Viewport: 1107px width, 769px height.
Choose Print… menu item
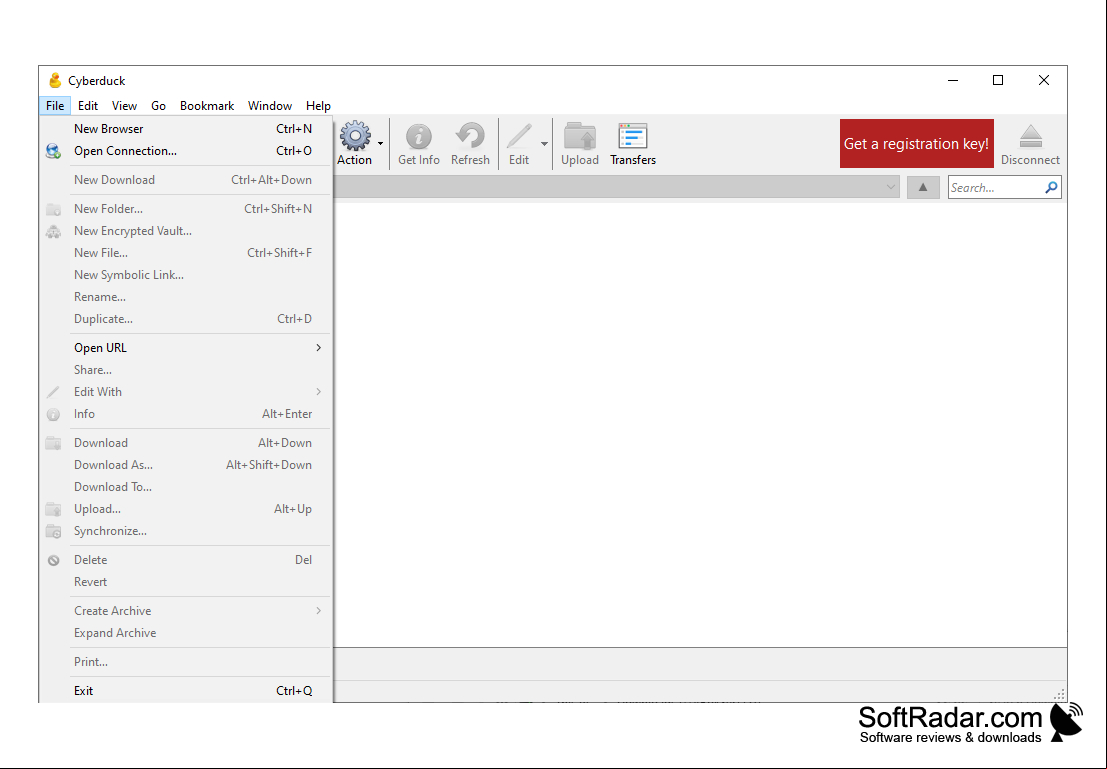(x=186, y=661)
